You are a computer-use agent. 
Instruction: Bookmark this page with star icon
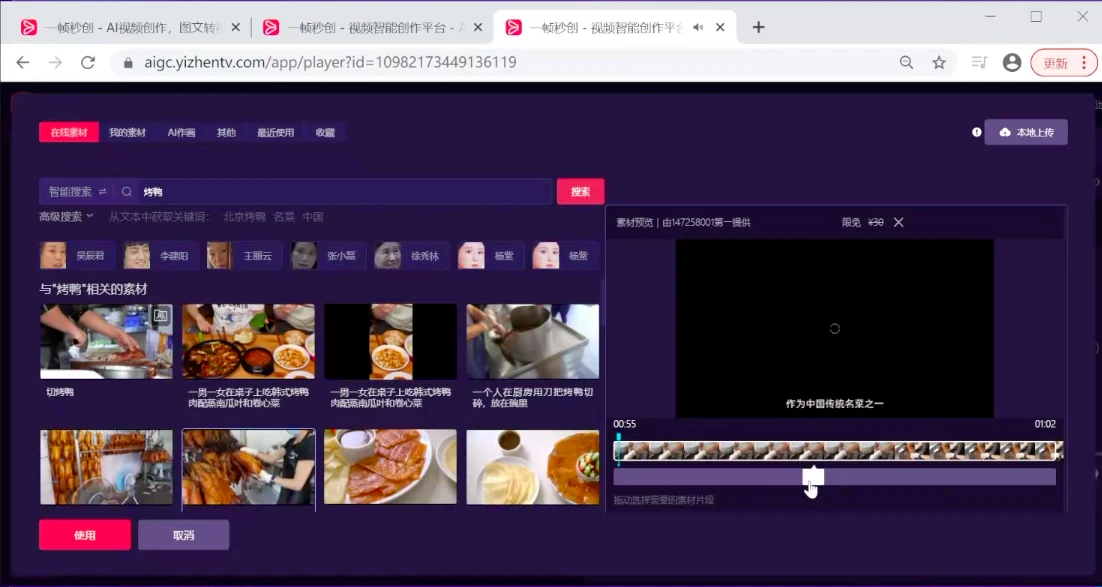(939, 63)
